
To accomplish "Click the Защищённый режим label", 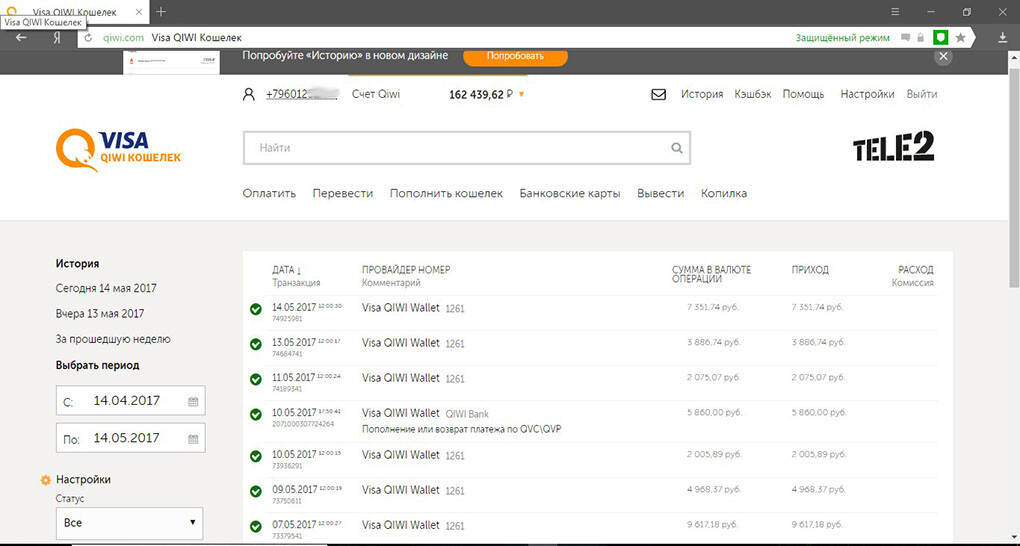I will coord(842,38).
